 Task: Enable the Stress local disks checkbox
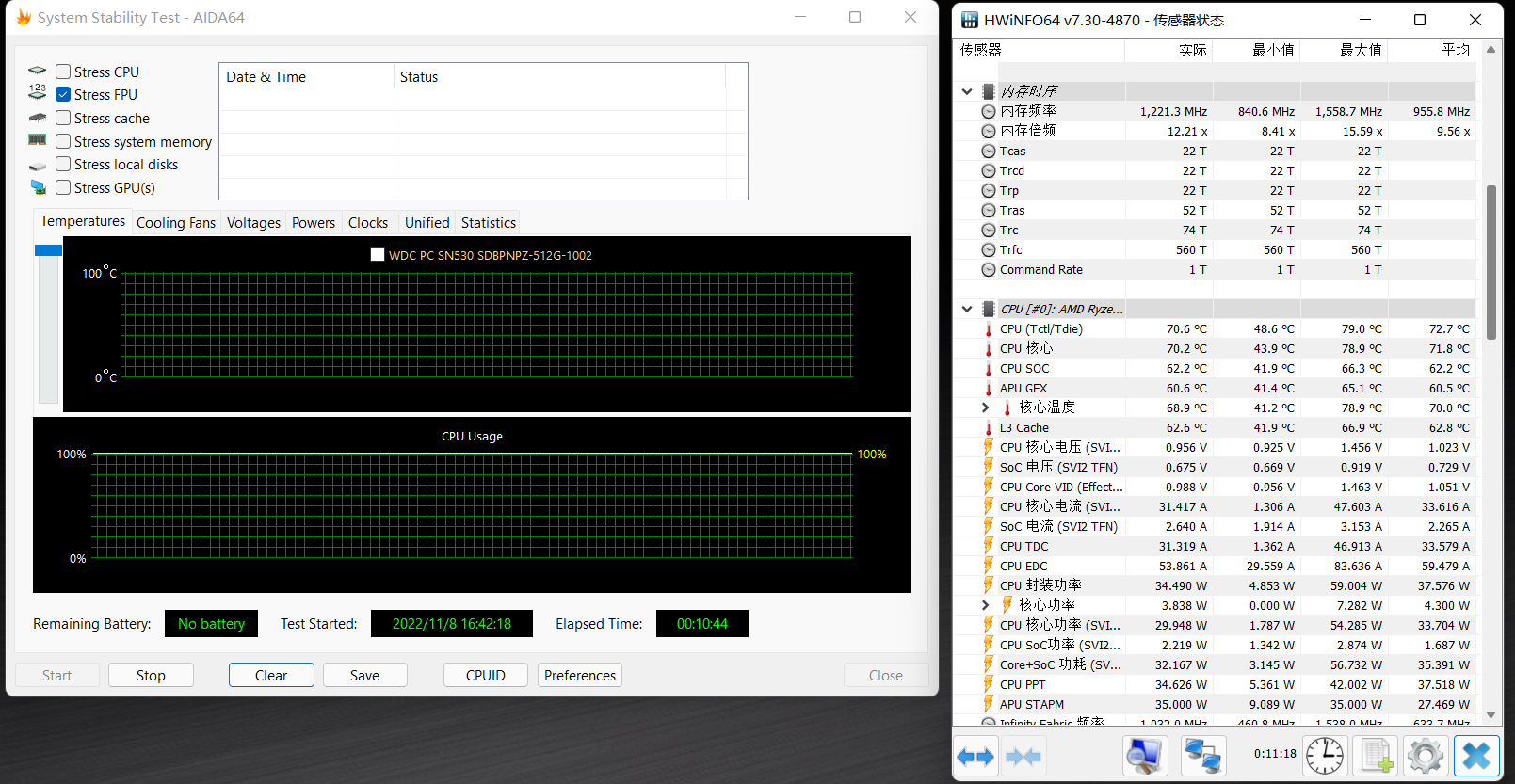(63, 164)
